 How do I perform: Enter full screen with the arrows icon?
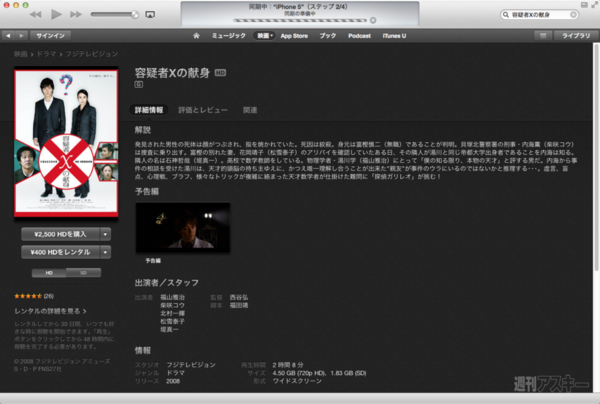(x=594, y=5)
